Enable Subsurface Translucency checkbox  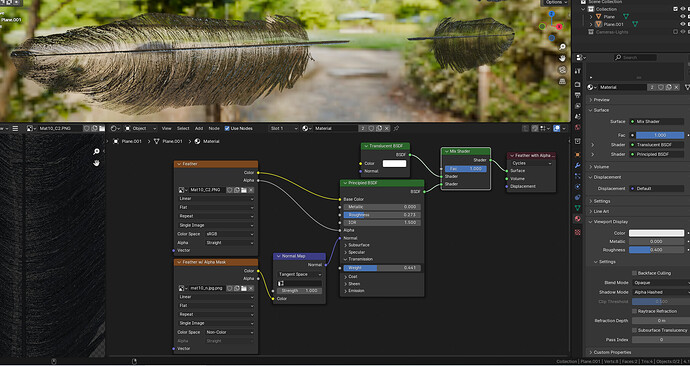click(634, 330)
